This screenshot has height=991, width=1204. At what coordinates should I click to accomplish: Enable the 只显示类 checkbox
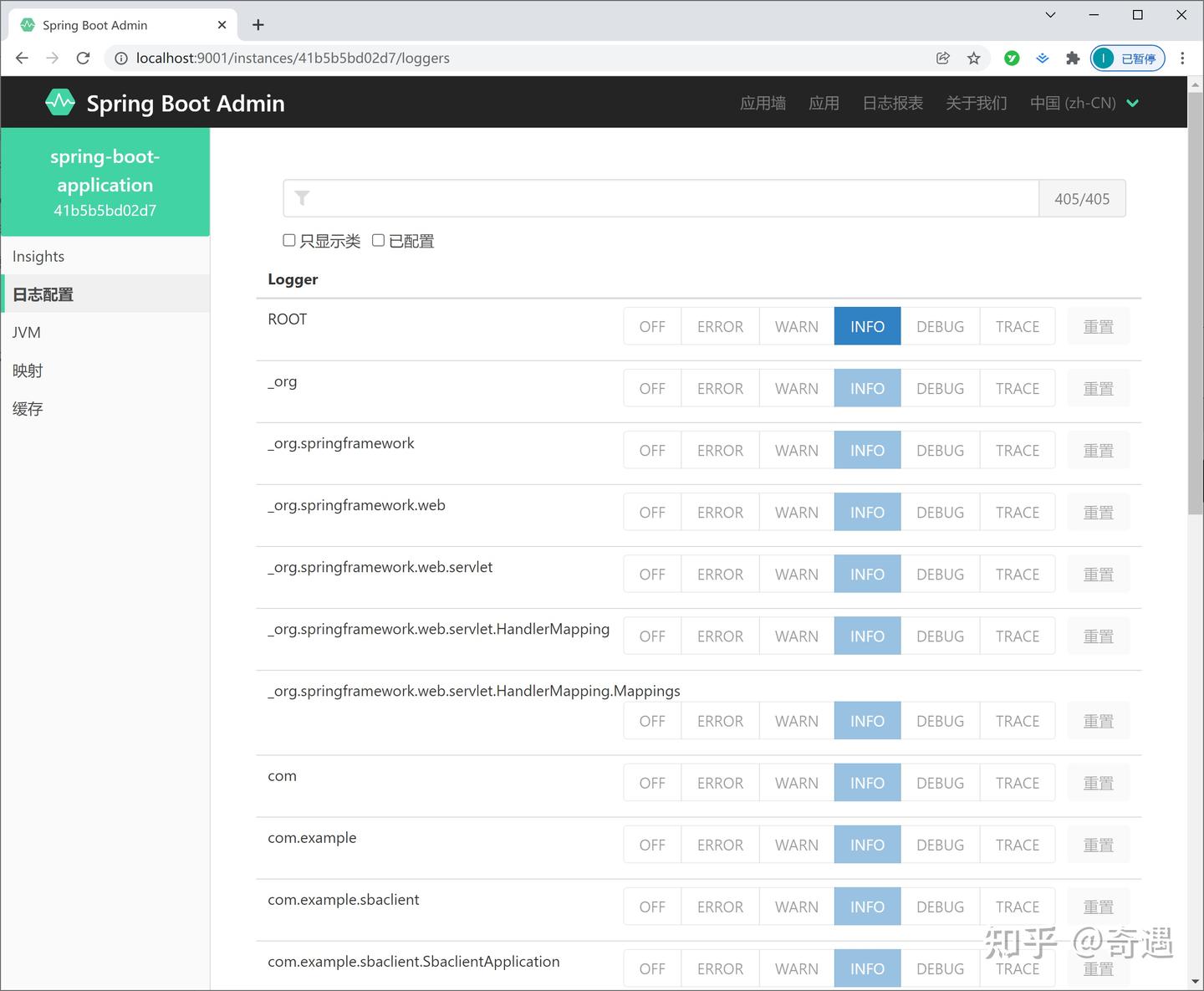[288, 240]
